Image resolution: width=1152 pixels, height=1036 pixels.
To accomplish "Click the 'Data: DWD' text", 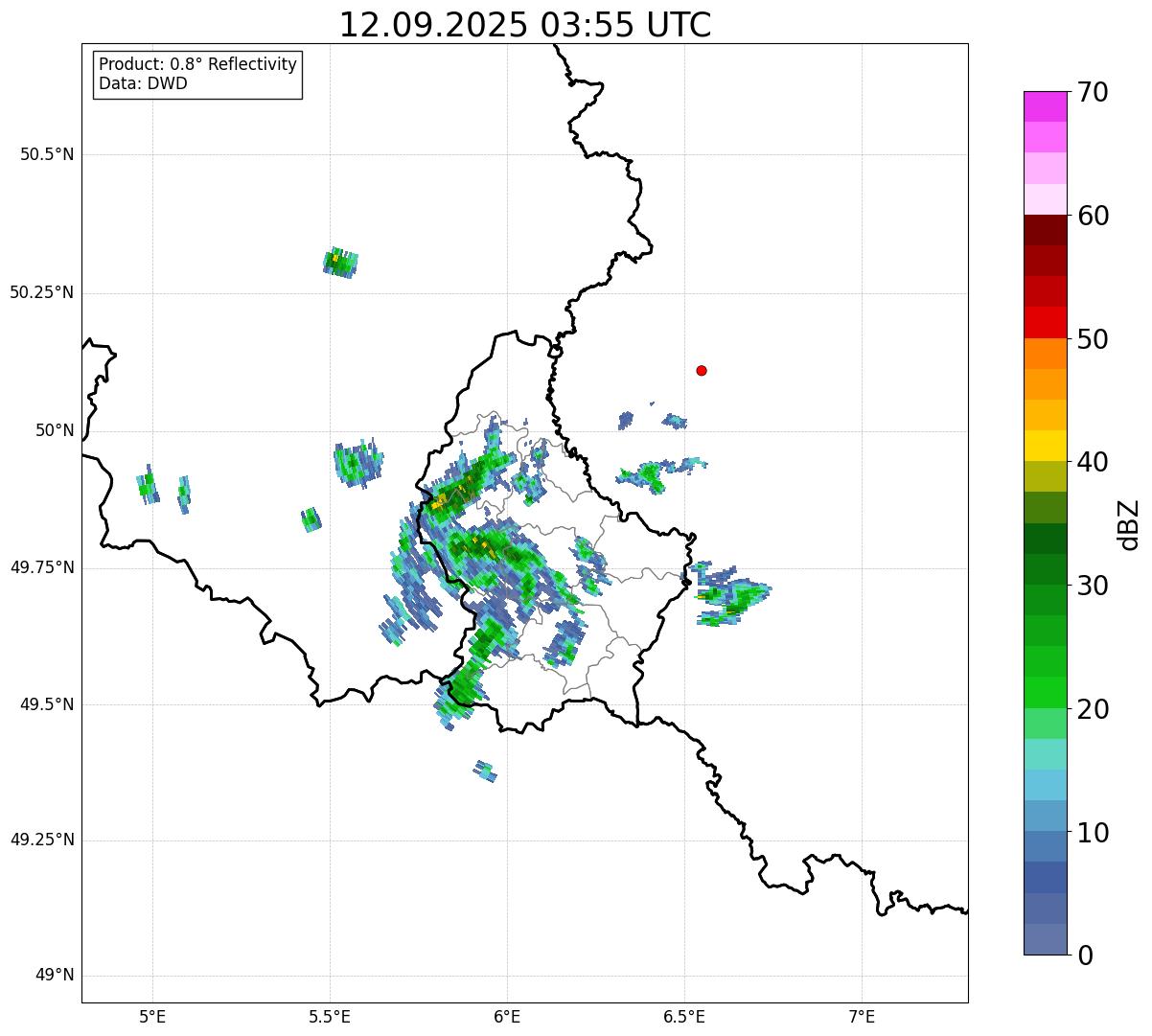I will click(x=144, y=83).
